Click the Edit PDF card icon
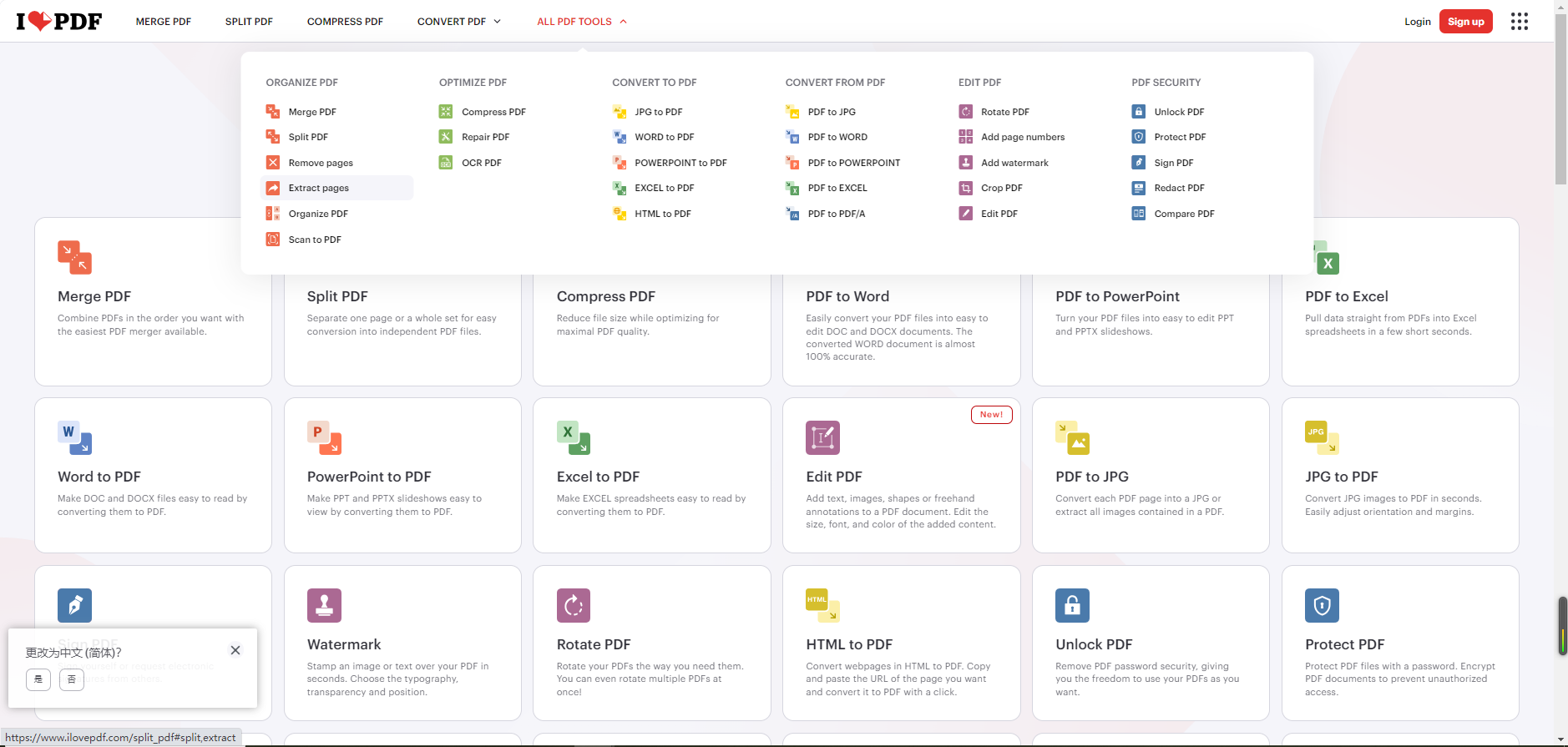1568x747 pixels. click(822, 437)
